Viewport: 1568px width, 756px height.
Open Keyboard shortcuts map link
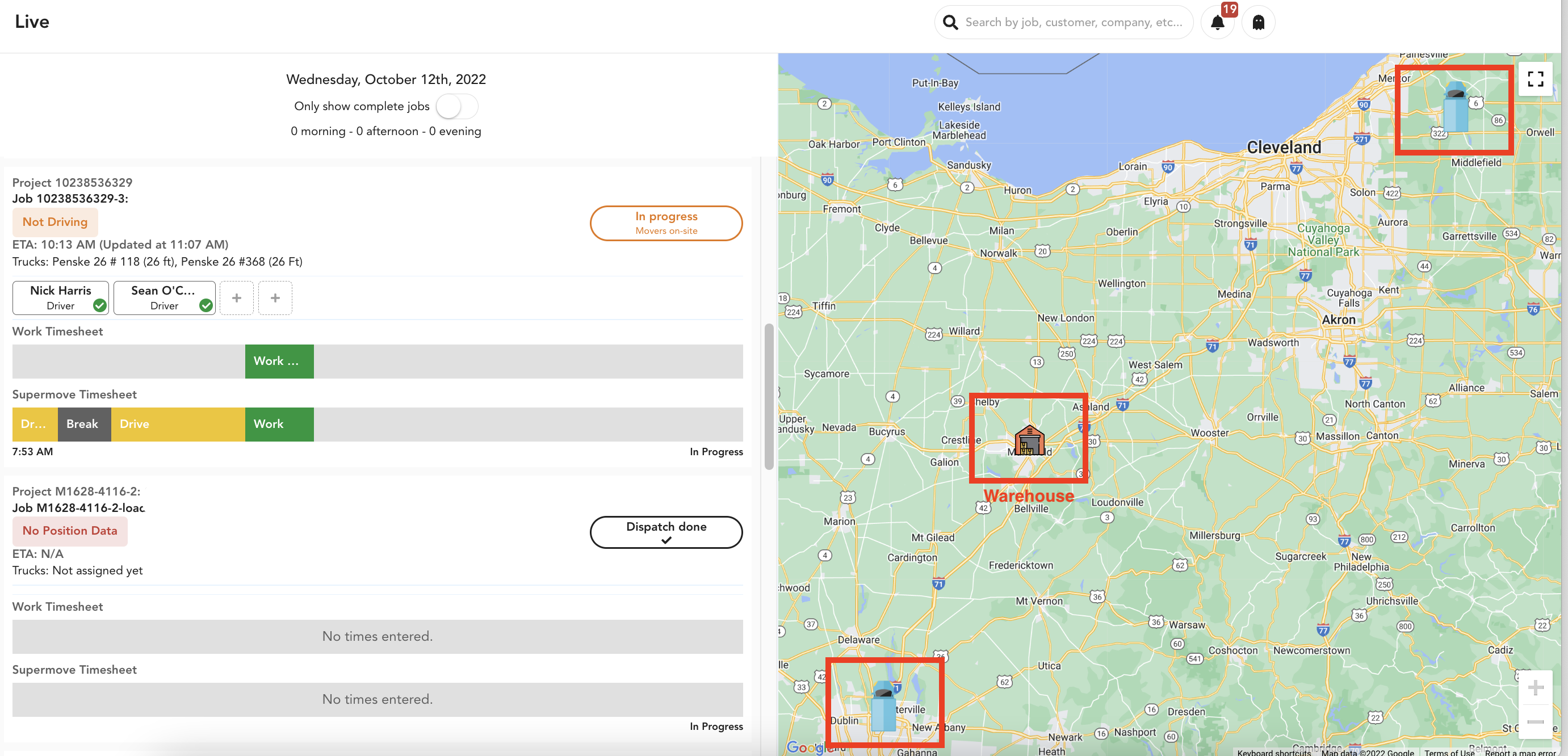tap(1273, 753)
